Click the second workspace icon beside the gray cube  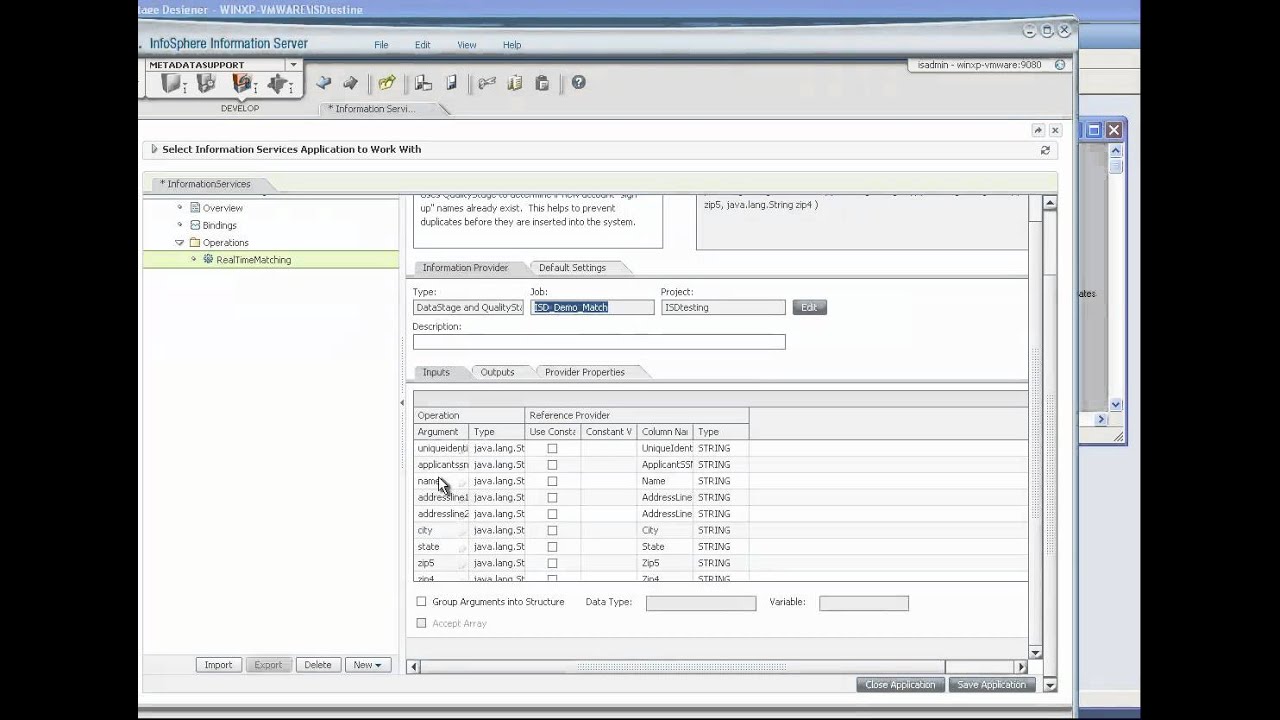click(206, 84)
